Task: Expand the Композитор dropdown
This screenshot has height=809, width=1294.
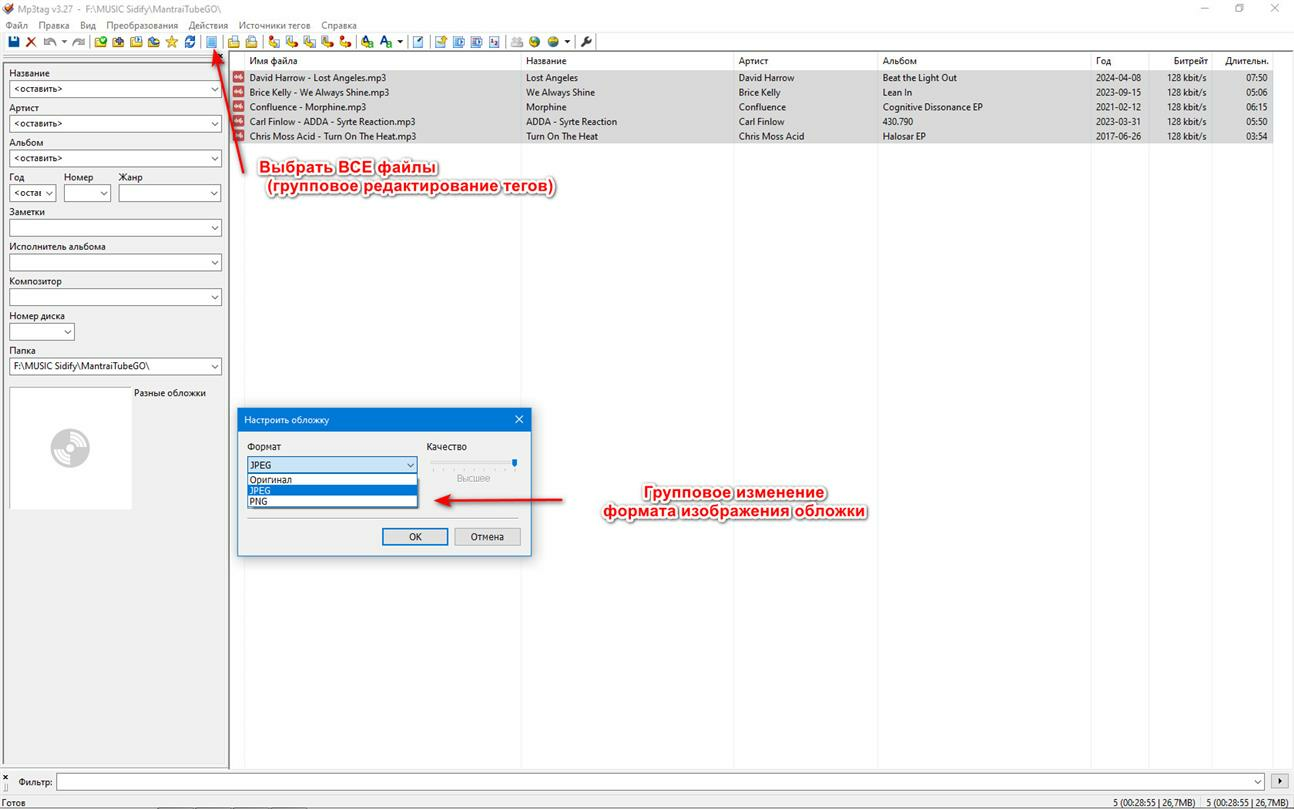Action: 215,297
